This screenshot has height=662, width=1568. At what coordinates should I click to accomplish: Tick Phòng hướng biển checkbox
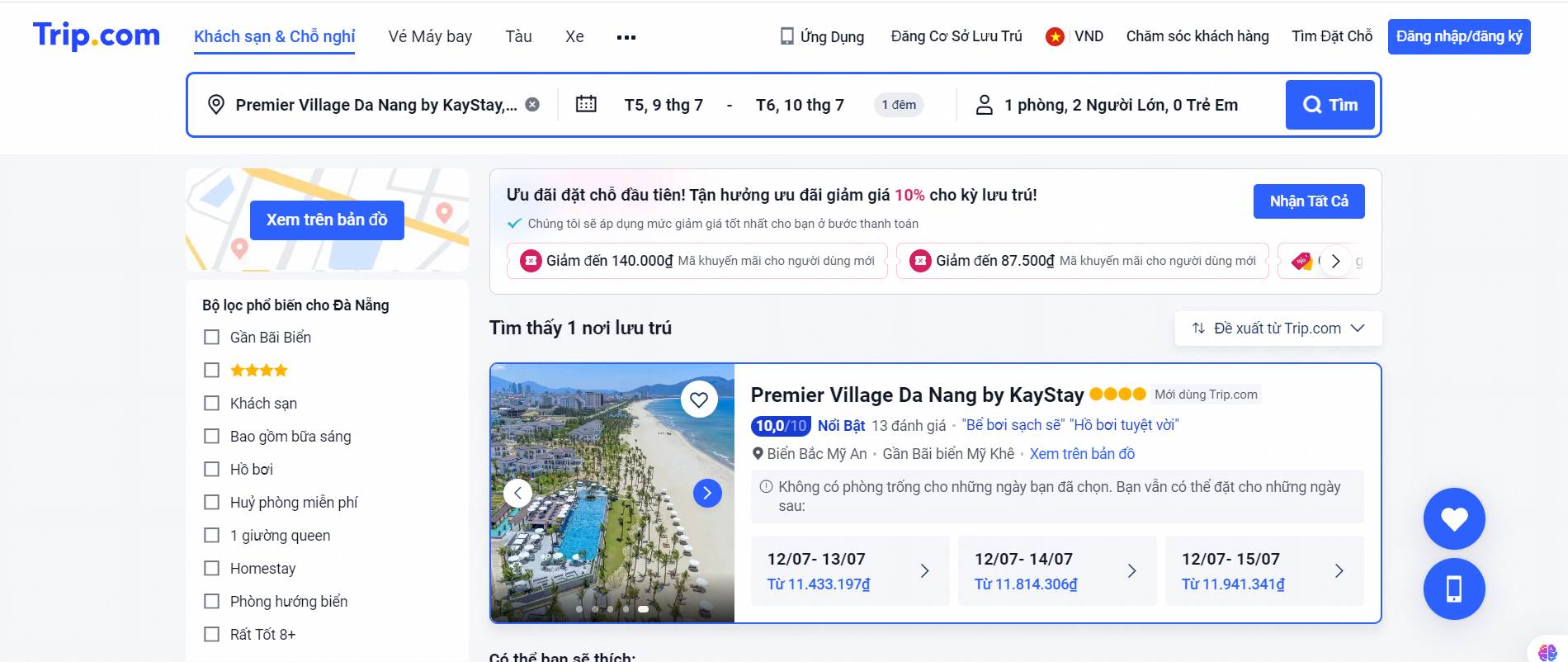212,602
